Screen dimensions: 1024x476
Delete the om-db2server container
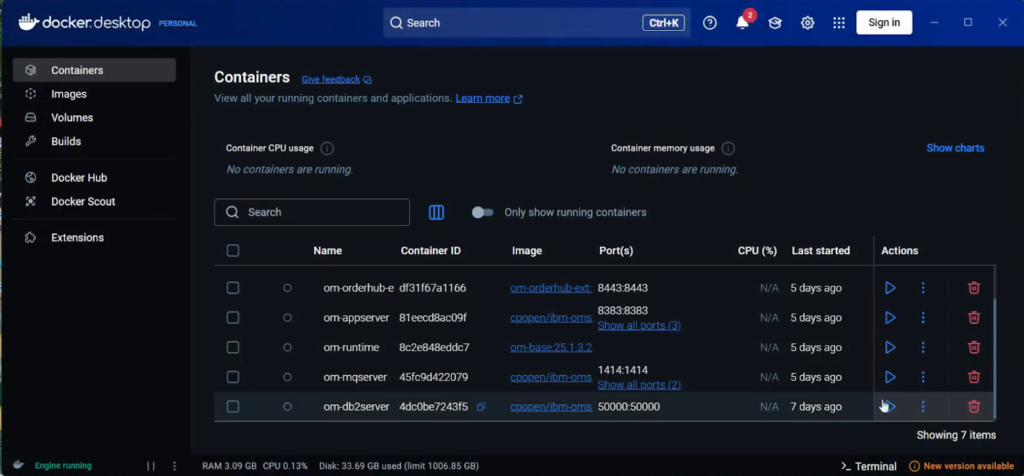[x=973, y=407]
